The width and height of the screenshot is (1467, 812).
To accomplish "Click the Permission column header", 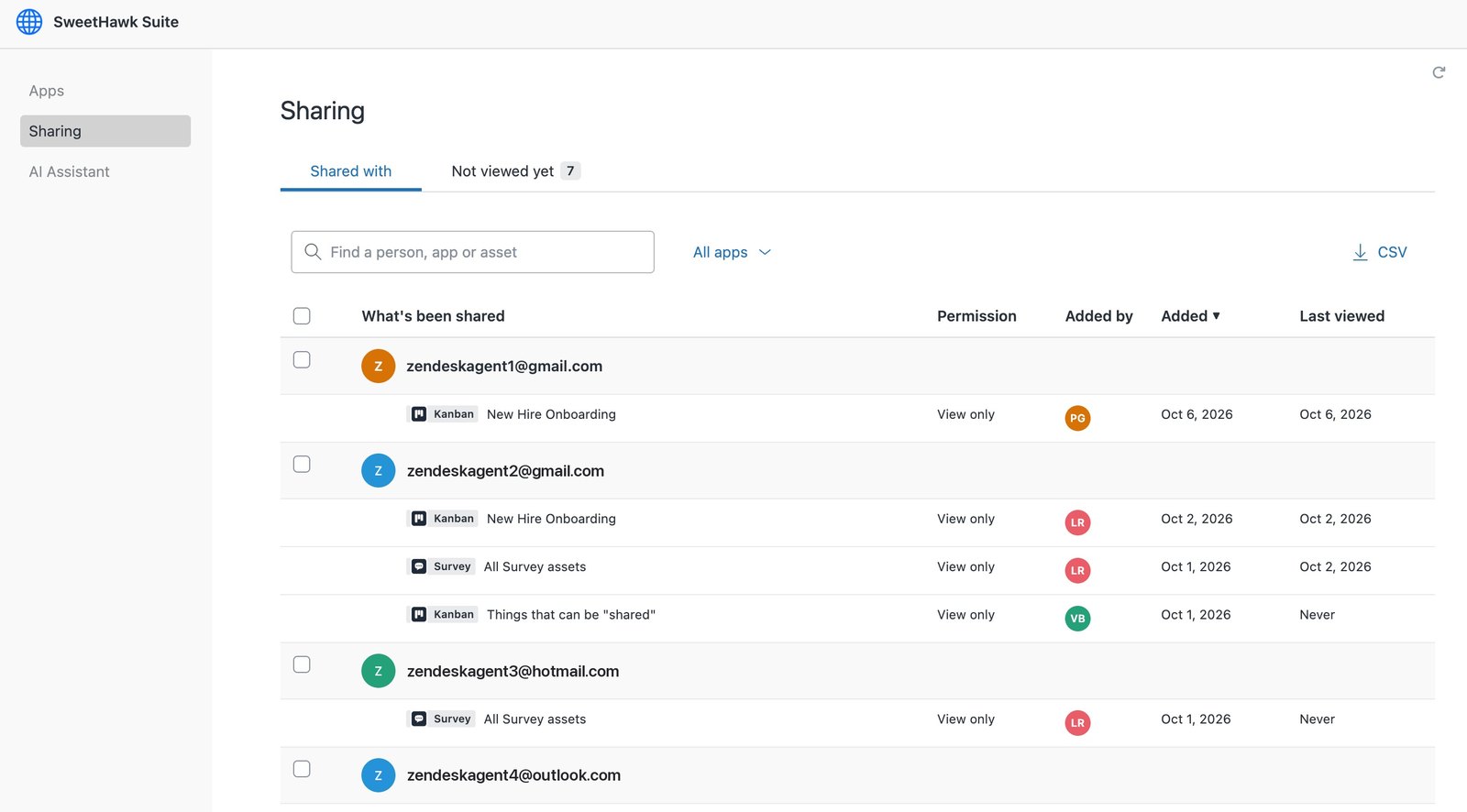I will [976, 316].
